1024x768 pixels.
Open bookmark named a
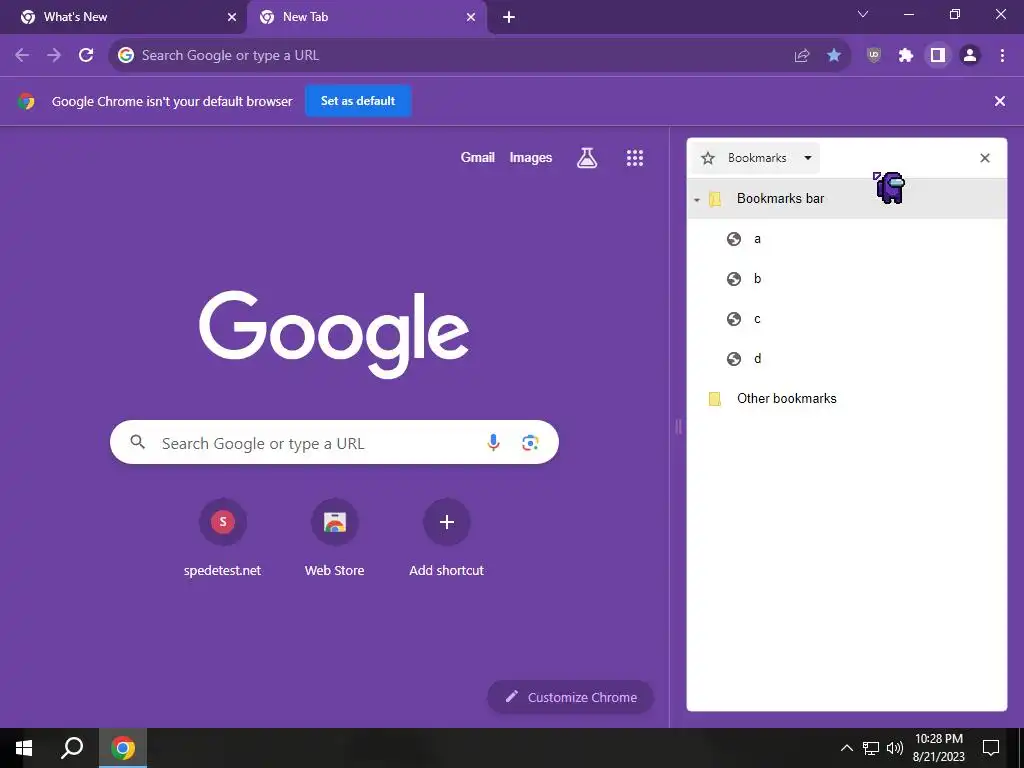[846, 239]
